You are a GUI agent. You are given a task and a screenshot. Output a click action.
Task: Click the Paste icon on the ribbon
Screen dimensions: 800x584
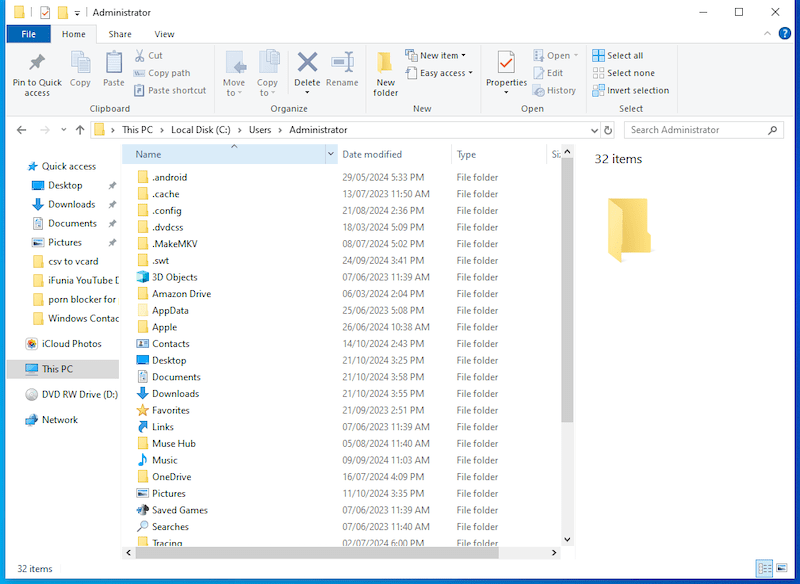[x=113, y=72]
